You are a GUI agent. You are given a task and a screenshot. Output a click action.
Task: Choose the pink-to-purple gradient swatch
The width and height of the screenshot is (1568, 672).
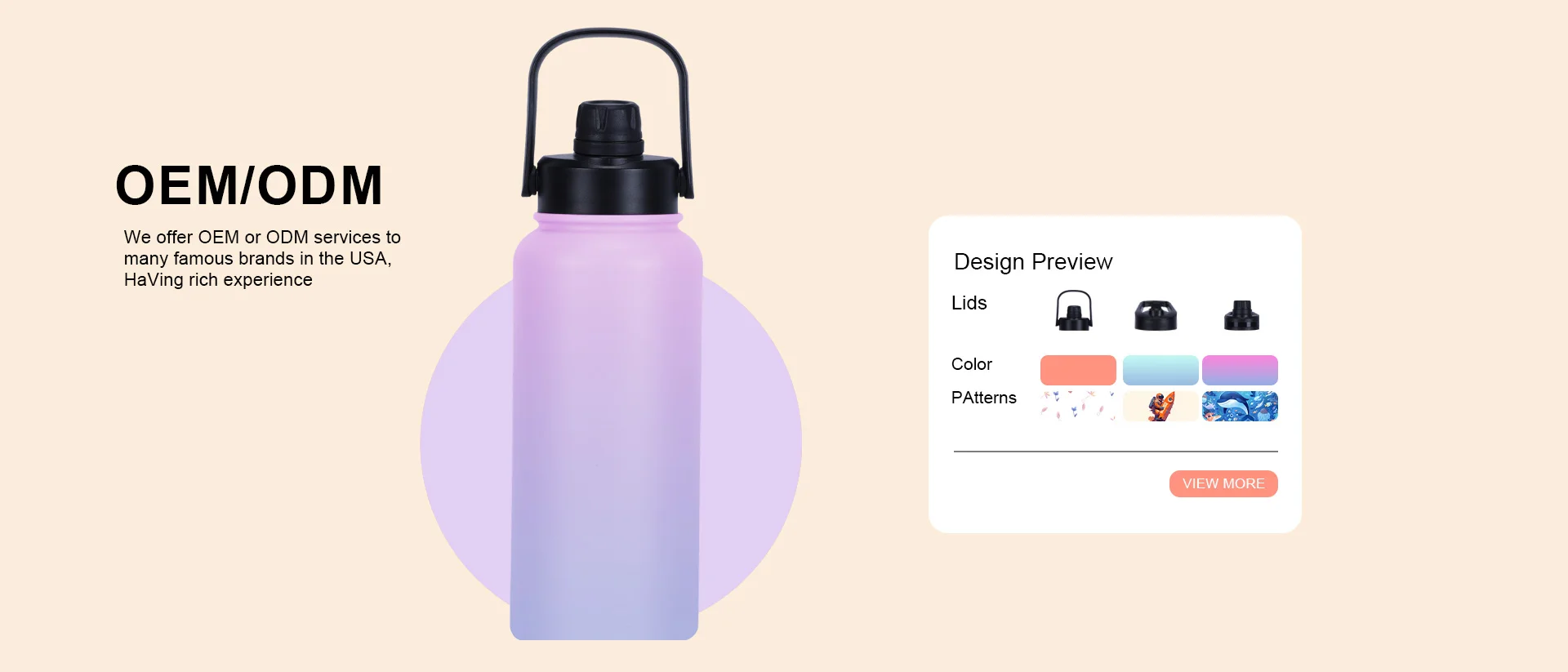coord(1240,370)
